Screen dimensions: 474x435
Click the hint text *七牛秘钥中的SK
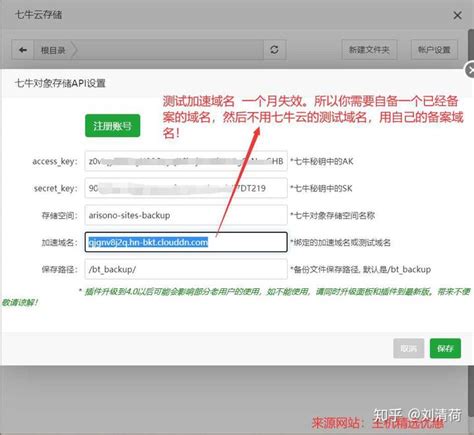pyautogui.click(x=321, y=189)
